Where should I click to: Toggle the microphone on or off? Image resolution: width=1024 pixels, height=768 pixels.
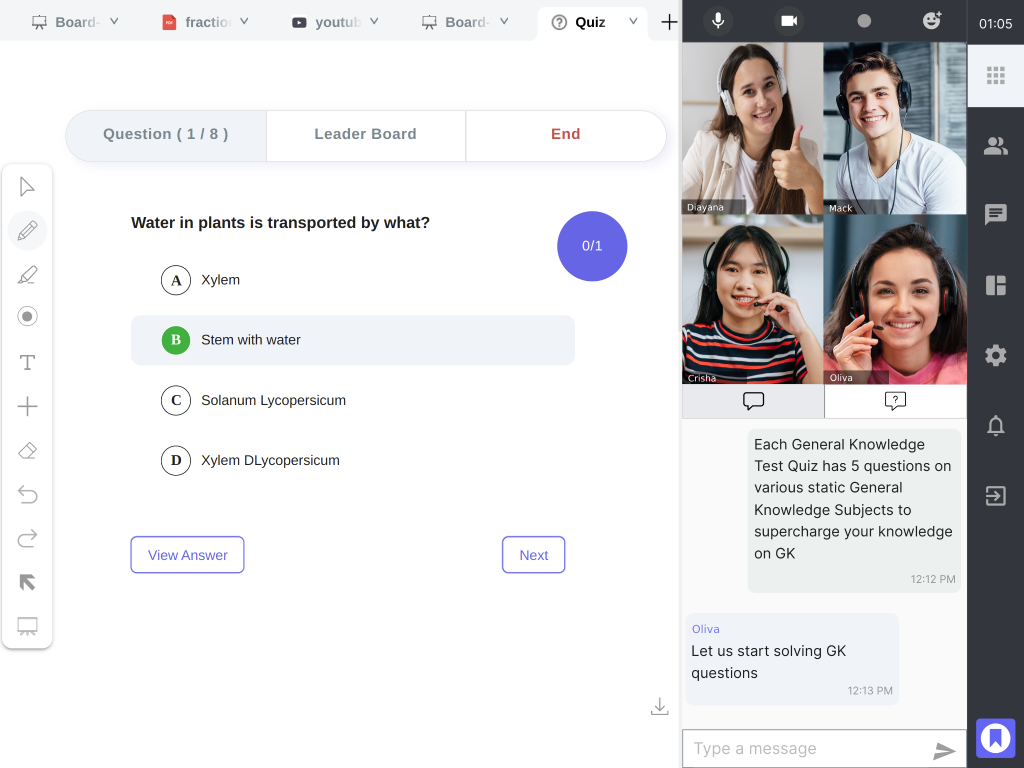(x=717, y=21)
